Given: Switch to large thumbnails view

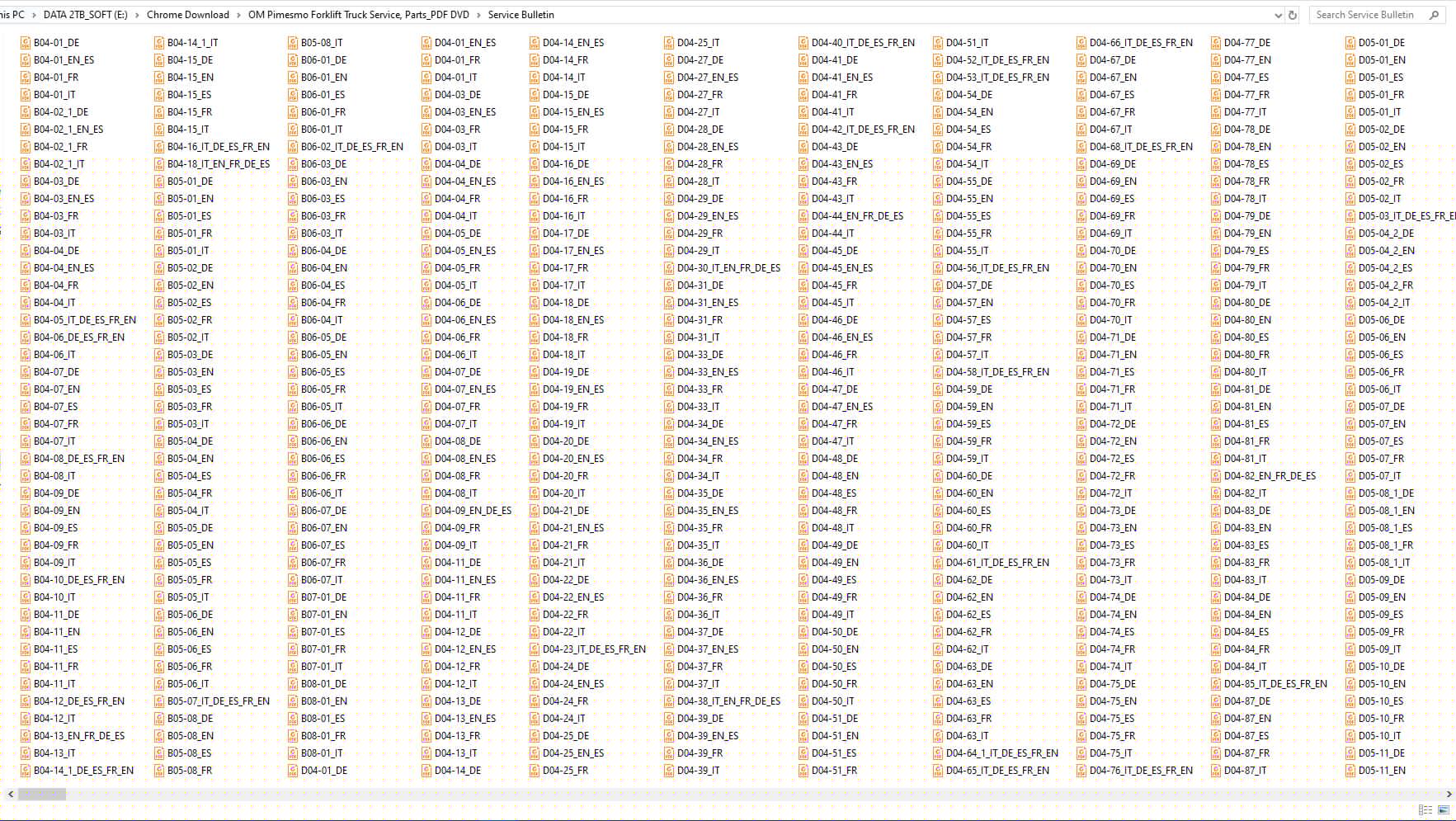Looking at the screenshot, I should pos(1444,810).
